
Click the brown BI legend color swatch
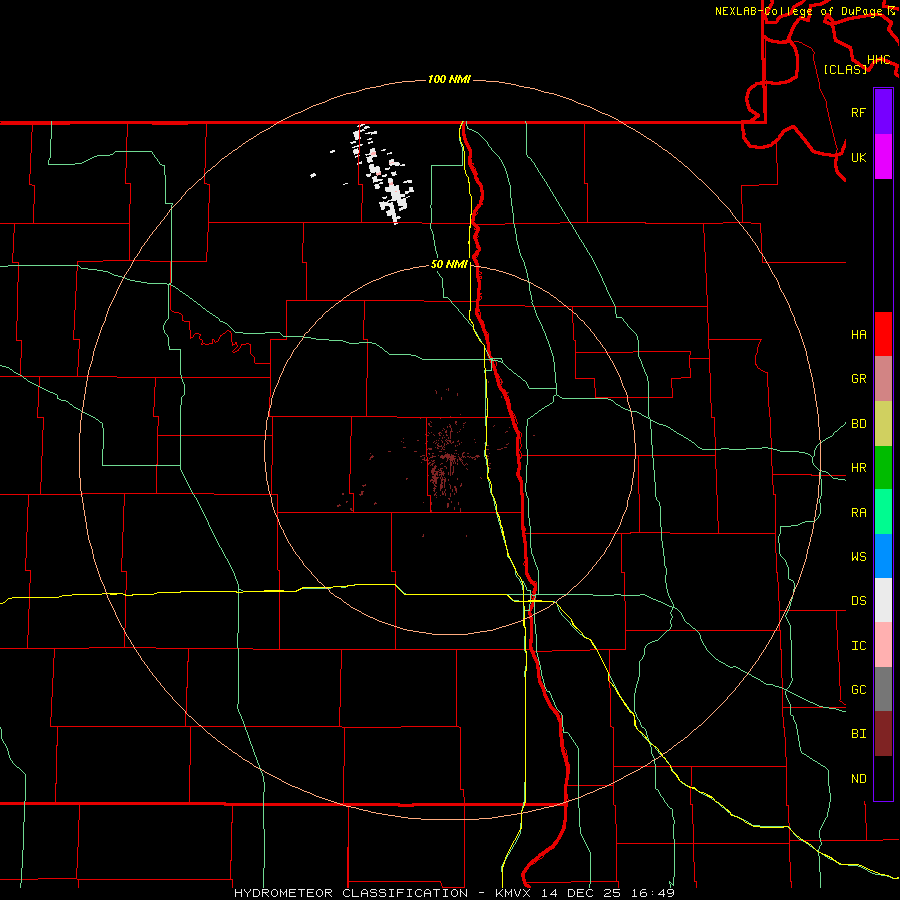(883, 734)
